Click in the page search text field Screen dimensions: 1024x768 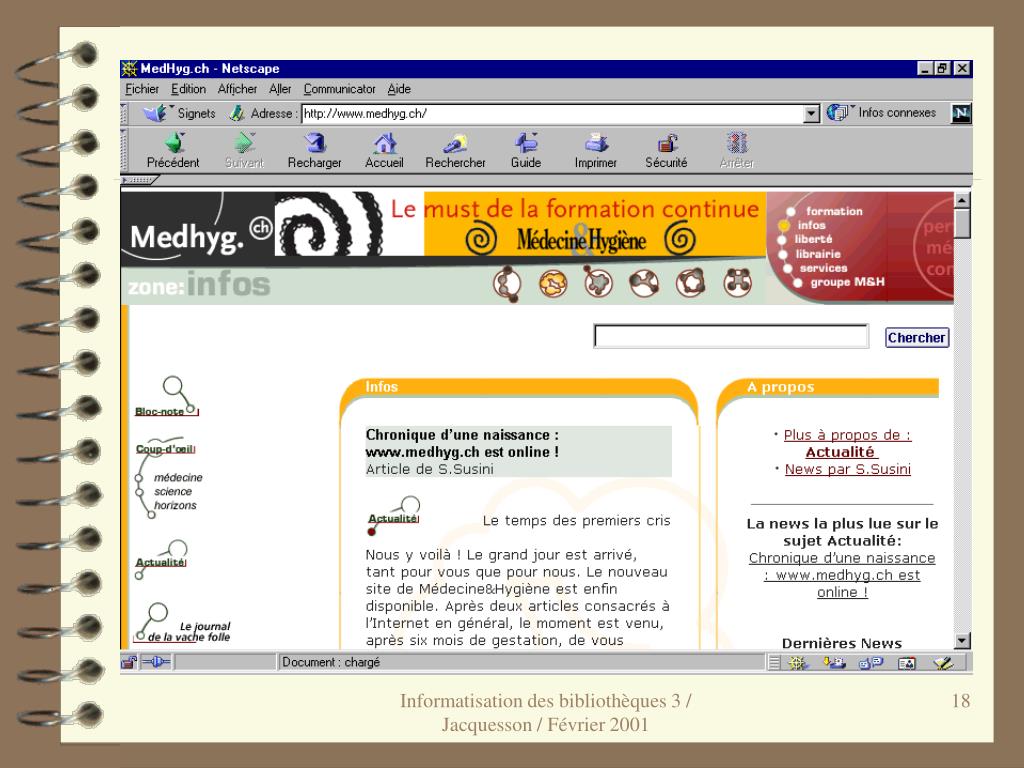(x=731, y=336)
